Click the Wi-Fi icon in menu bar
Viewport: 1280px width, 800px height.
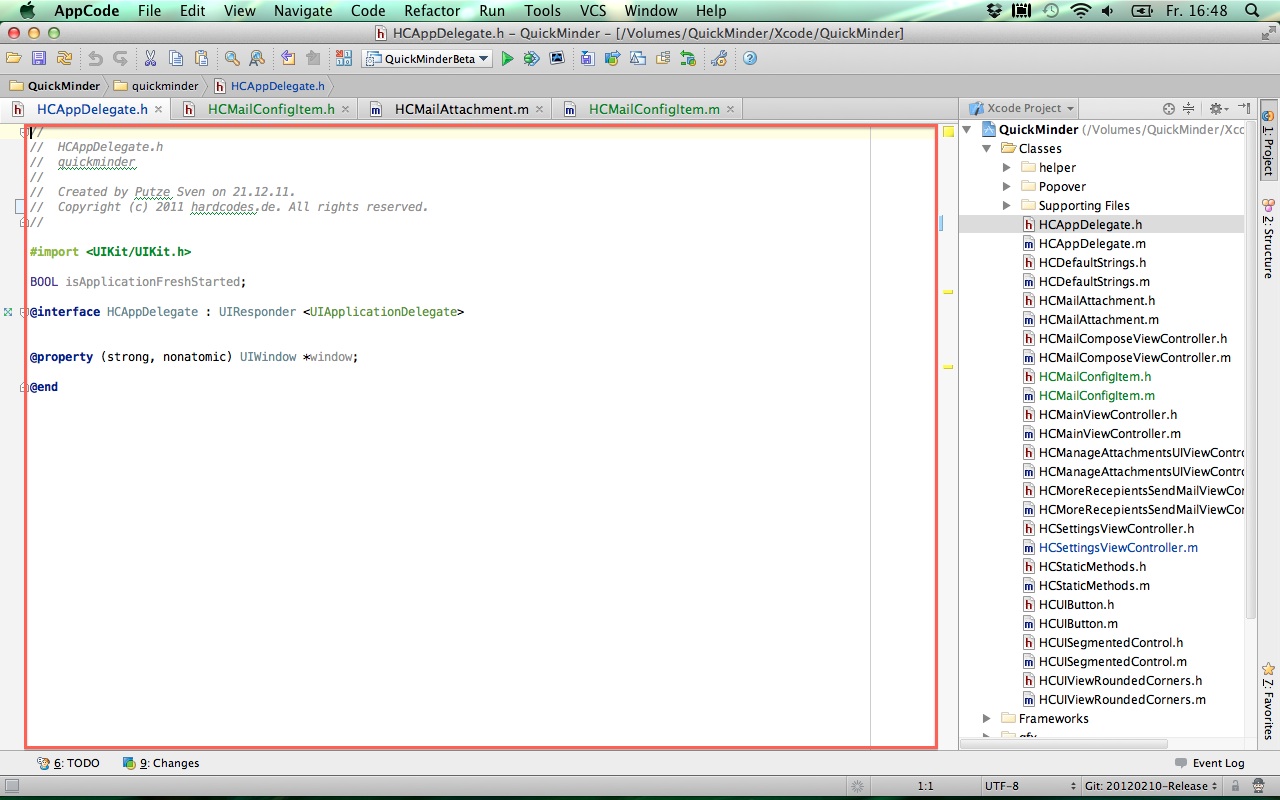1080,11
